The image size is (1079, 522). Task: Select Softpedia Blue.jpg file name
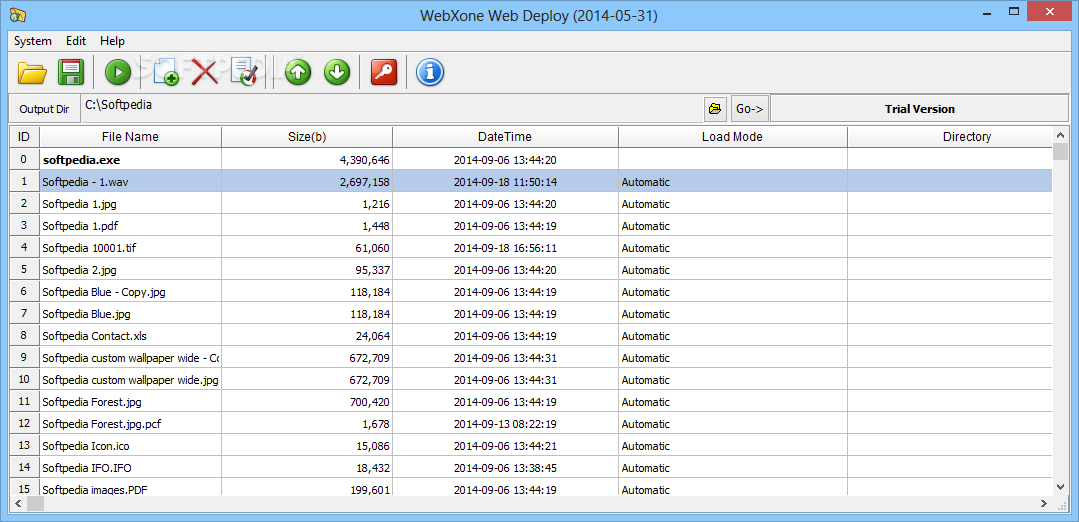[87, 314]
